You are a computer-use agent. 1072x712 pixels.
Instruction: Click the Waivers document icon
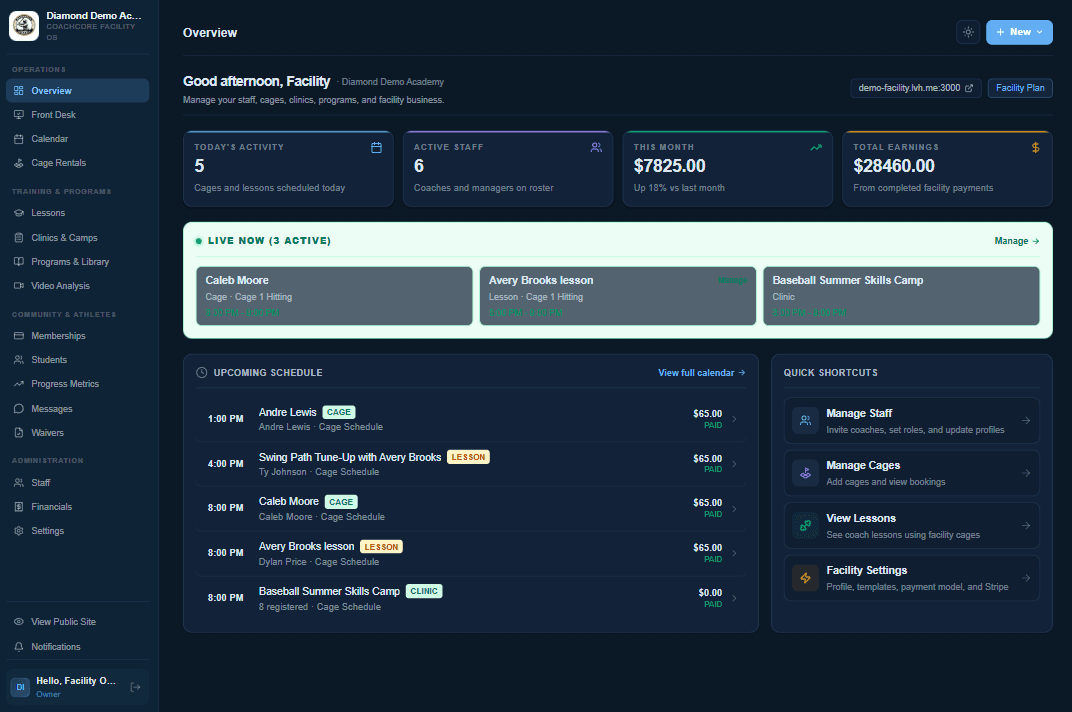click(18, 432)
